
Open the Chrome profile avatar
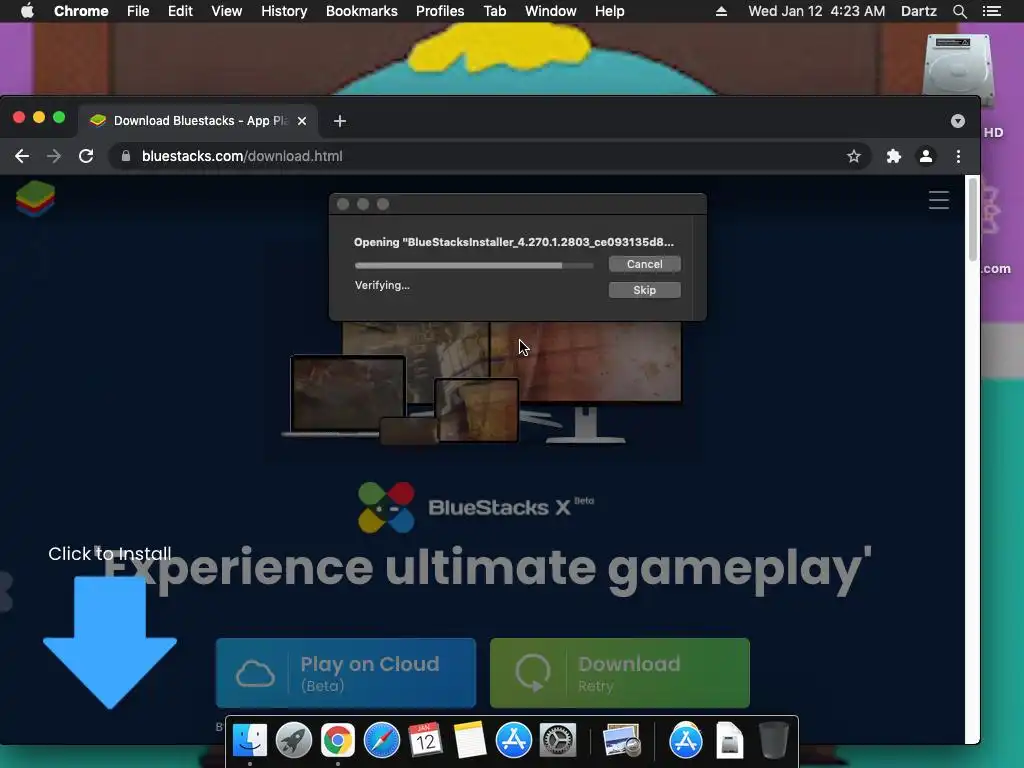(x=926, y=156)
